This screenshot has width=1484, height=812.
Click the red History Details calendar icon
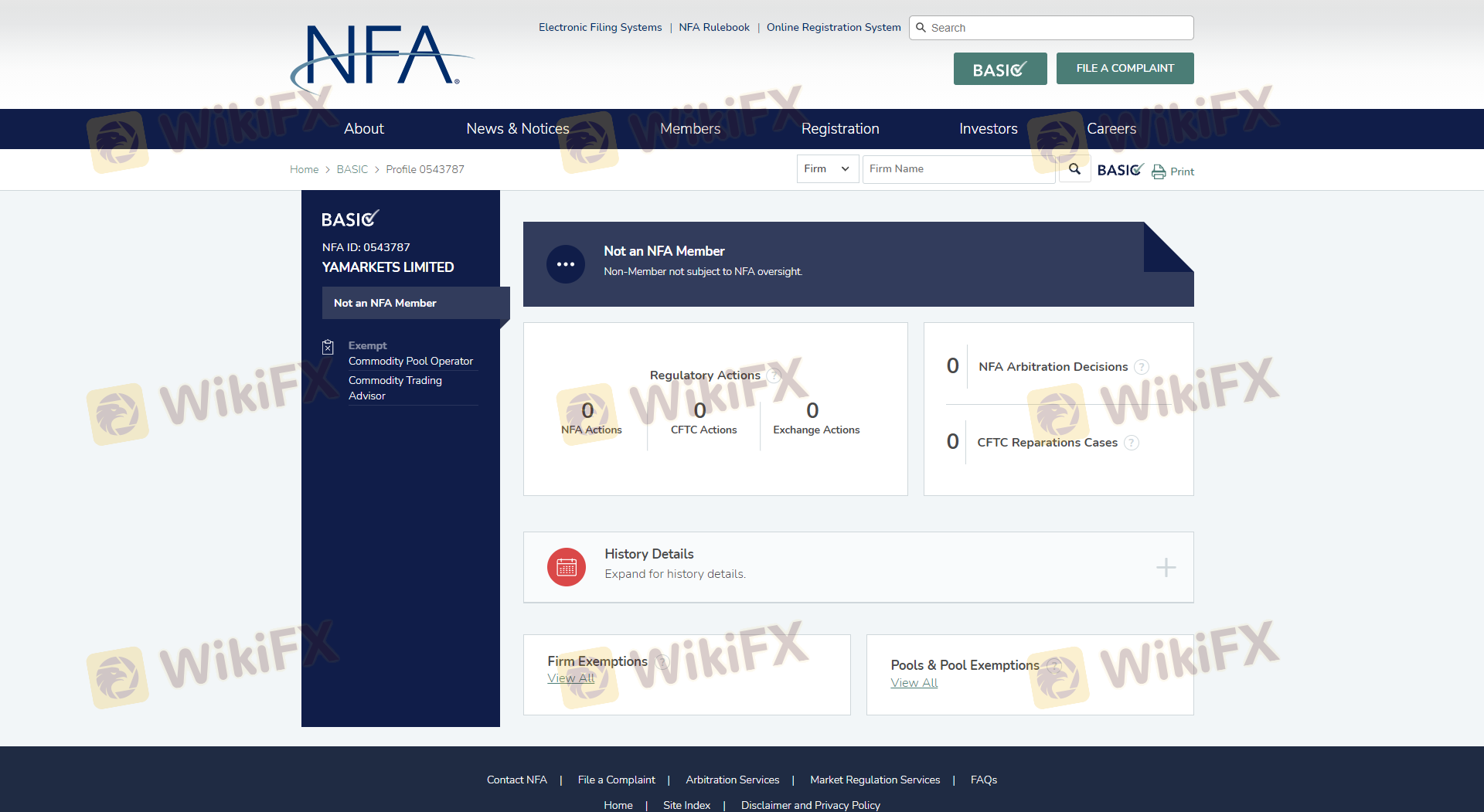(x=567, y=567)
